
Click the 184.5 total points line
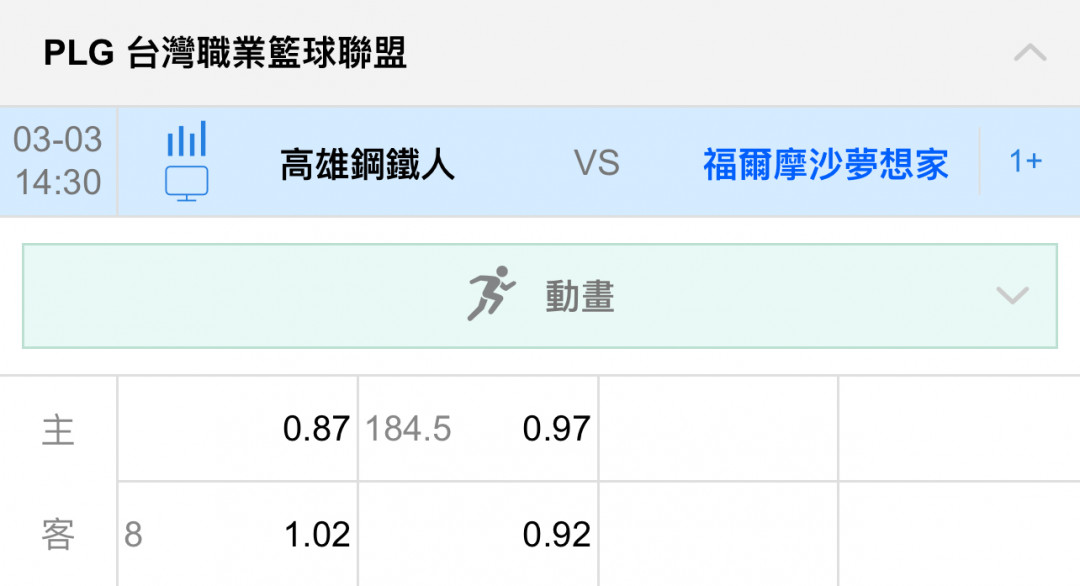pos(408,429)
